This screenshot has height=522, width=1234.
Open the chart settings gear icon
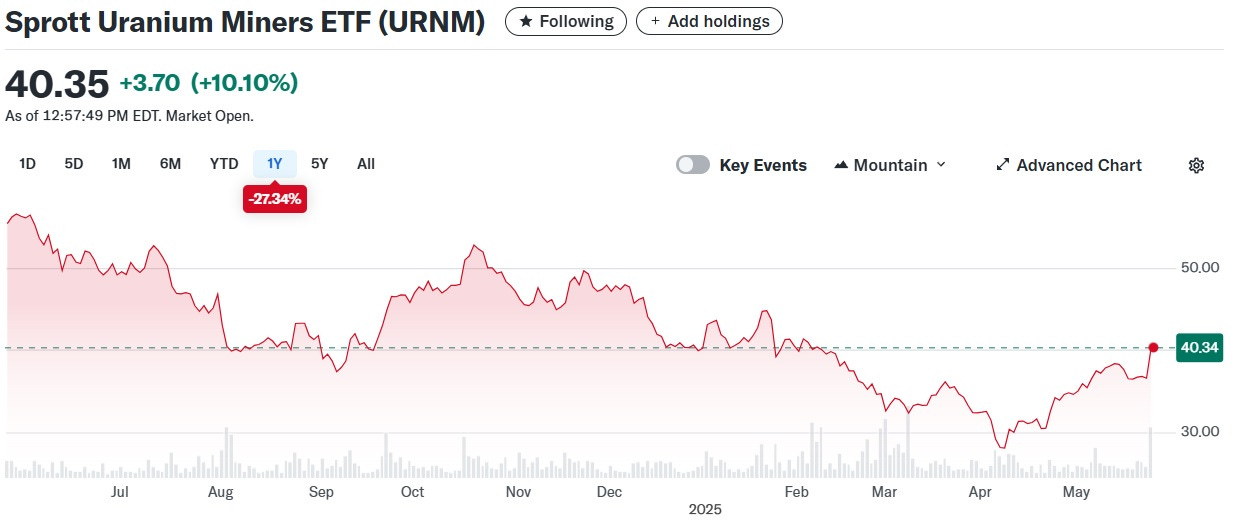tap(1196, 166)
